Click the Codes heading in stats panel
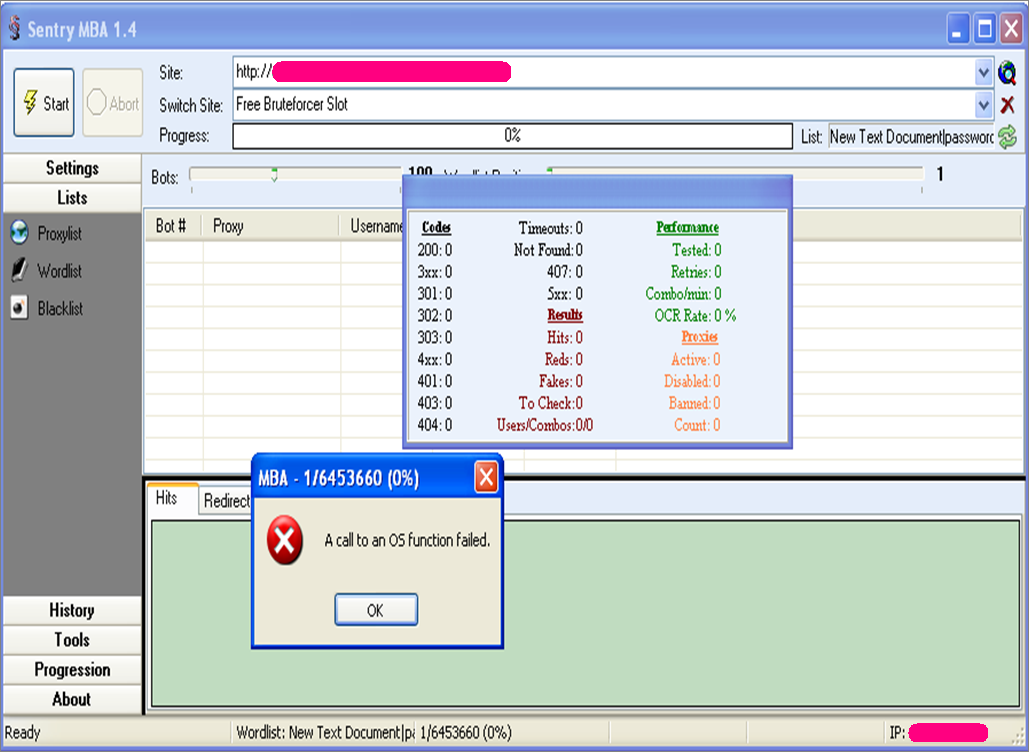Screen dimensions: 1029x752 coord(436,227)
